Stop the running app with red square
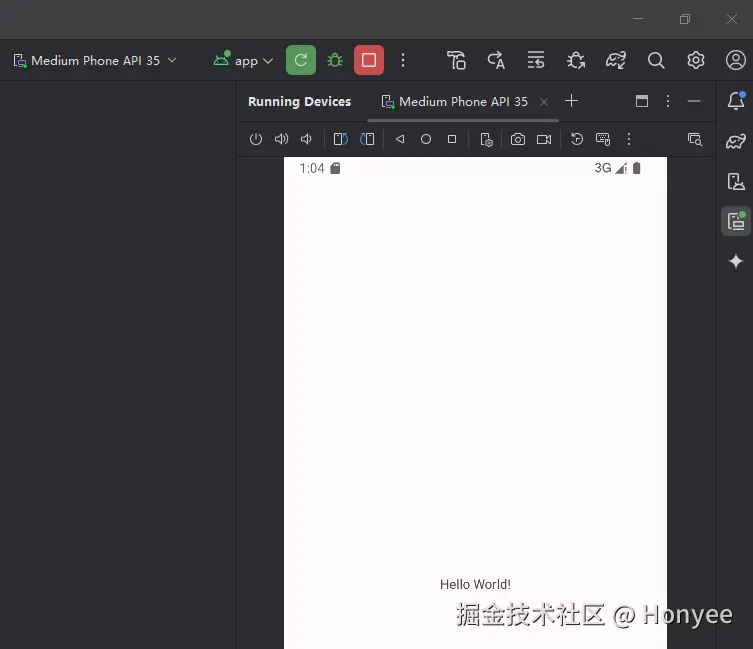Image resolution: width=753 pixels, height=649 pixels. coord(369,60)
